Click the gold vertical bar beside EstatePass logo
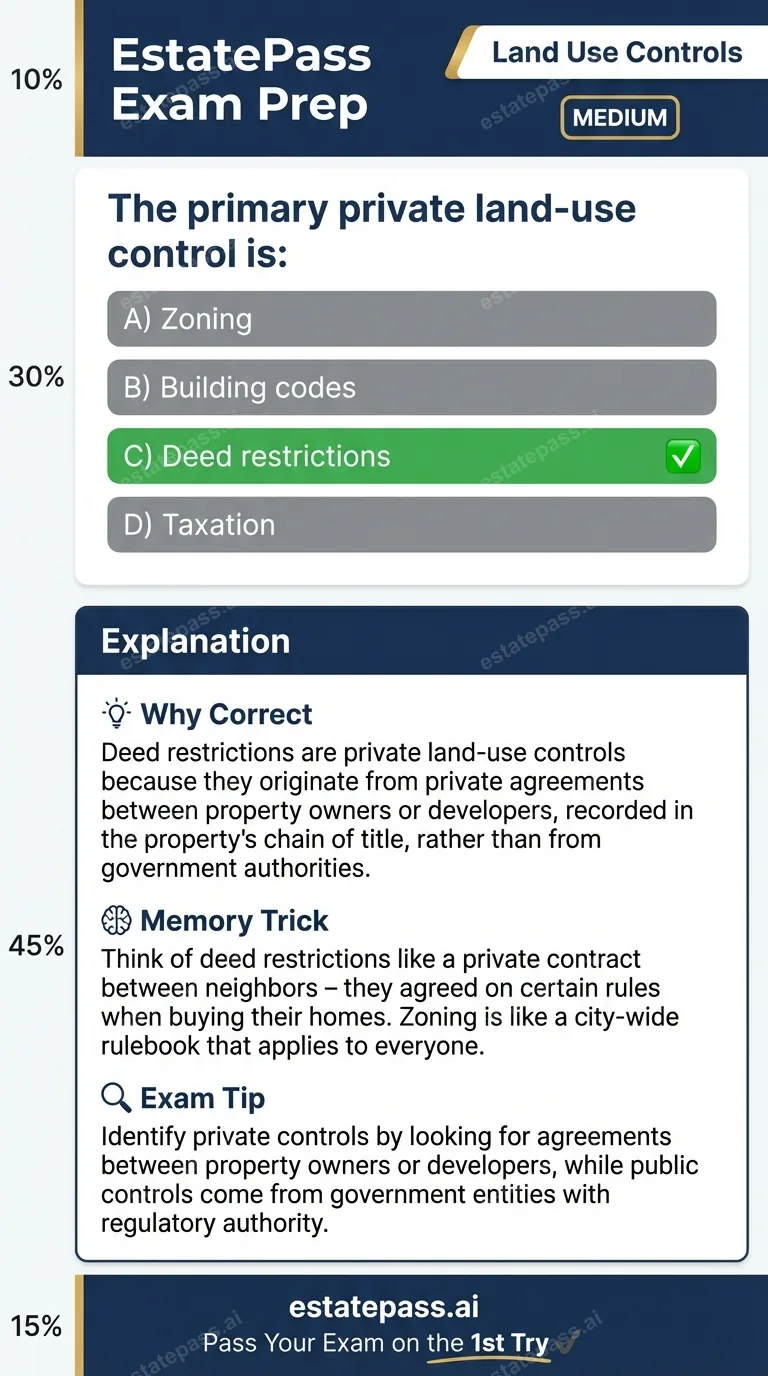The width and height of the screenshot is (768, 1376). [81, 78]
